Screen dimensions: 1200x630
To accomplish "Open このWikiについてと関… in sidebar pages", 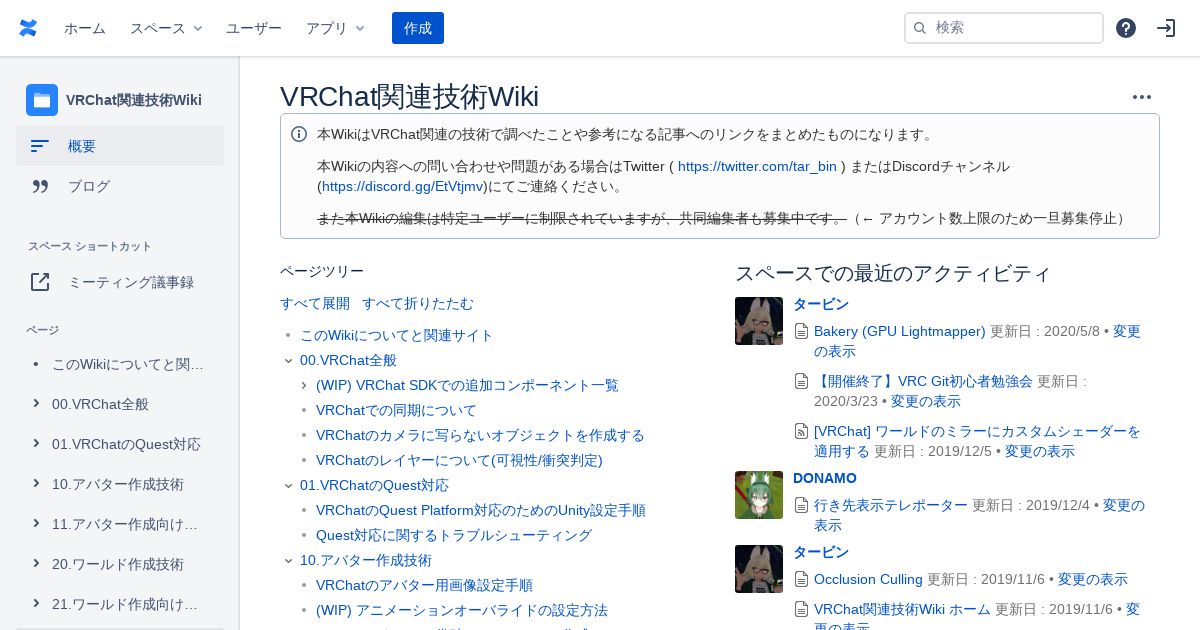I will click(128, 364).
